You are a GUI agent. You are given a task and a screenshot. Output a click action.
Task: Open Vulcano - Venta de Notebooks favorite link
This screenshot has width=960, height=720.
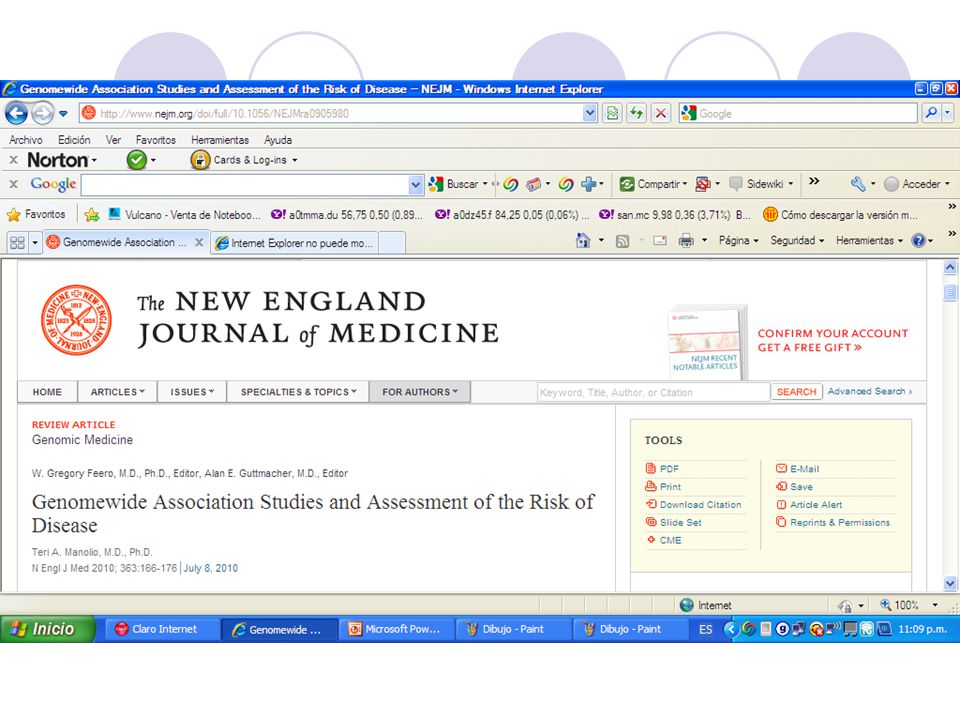pos(184,215)
